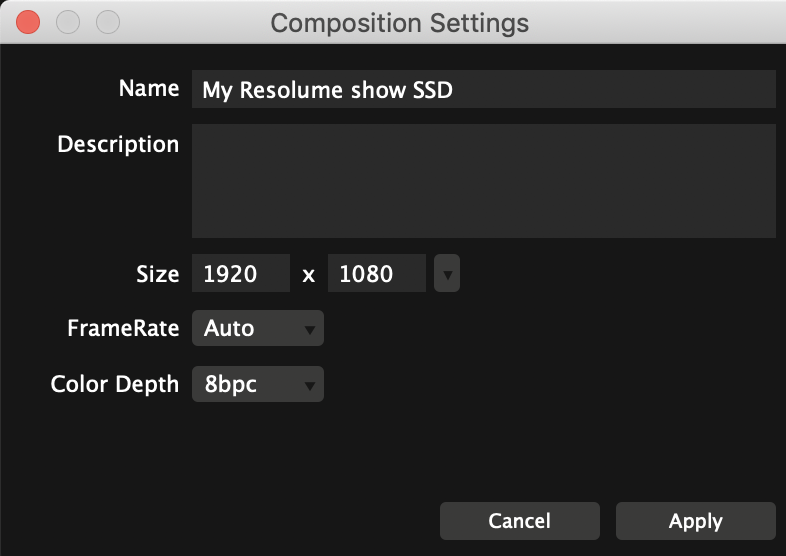Click the Composition Settings title text
This screenshot has height=556, width=786.
click(x=400, y=22)
